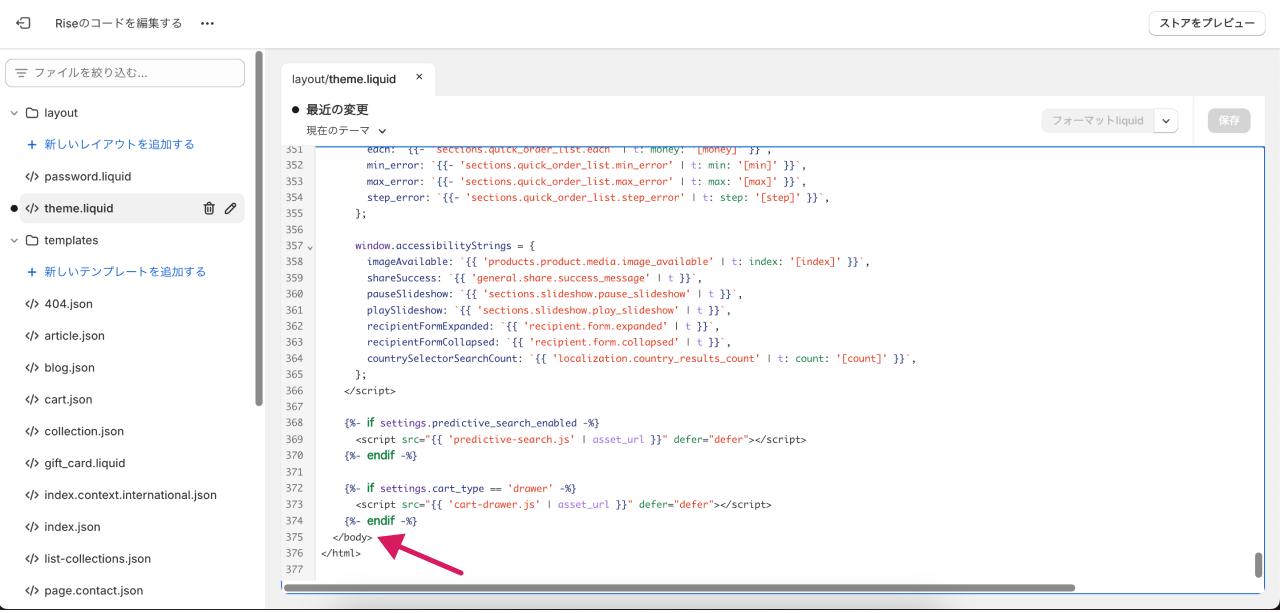1280x613 pixels.
Task: Click the editor horizontal scrollbar
Action: [x=680, y=588]
